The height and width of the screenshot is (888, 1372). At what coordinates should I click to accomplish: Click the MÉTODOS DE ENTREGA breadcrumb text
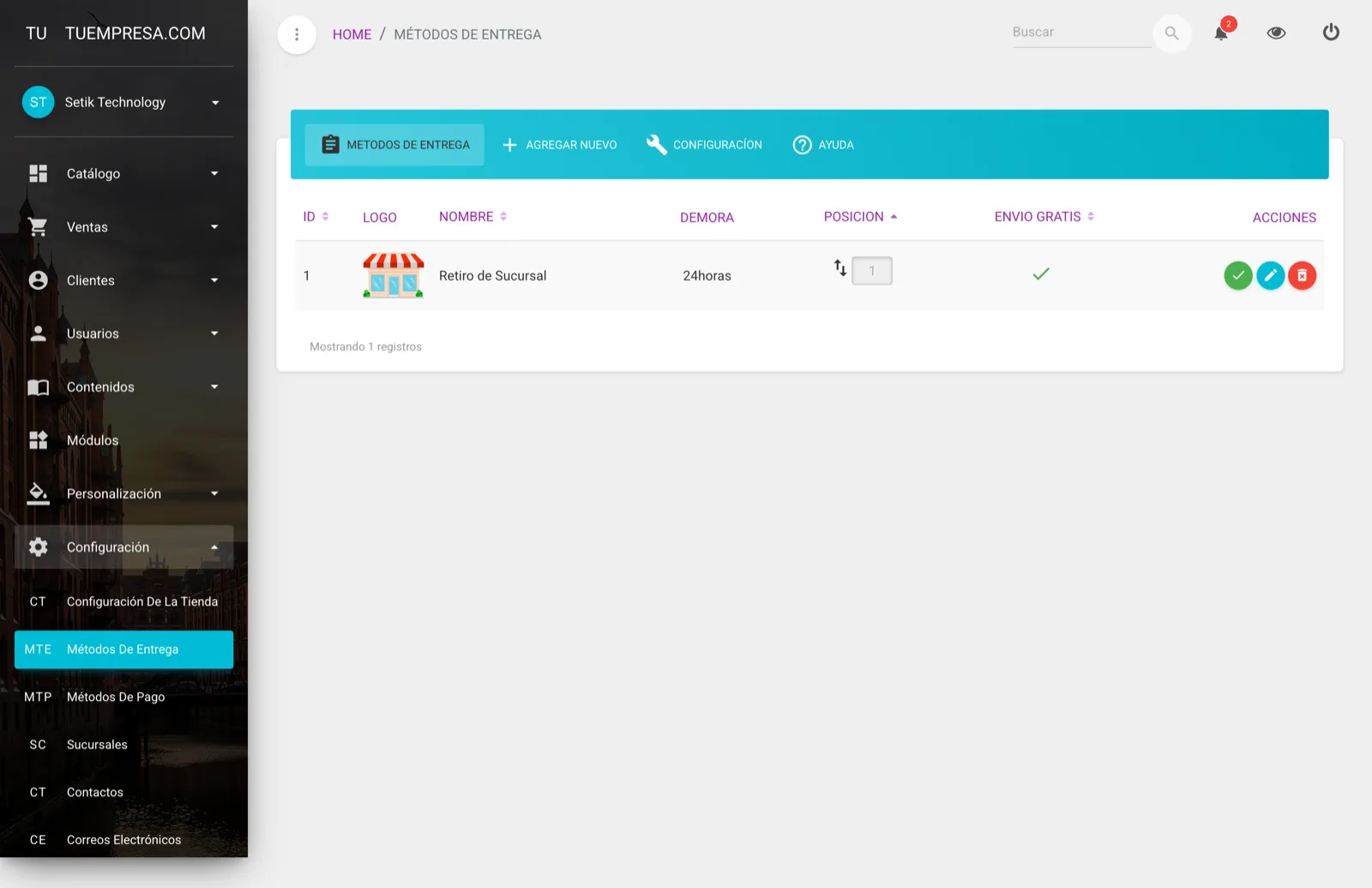(x=467, y=34)
